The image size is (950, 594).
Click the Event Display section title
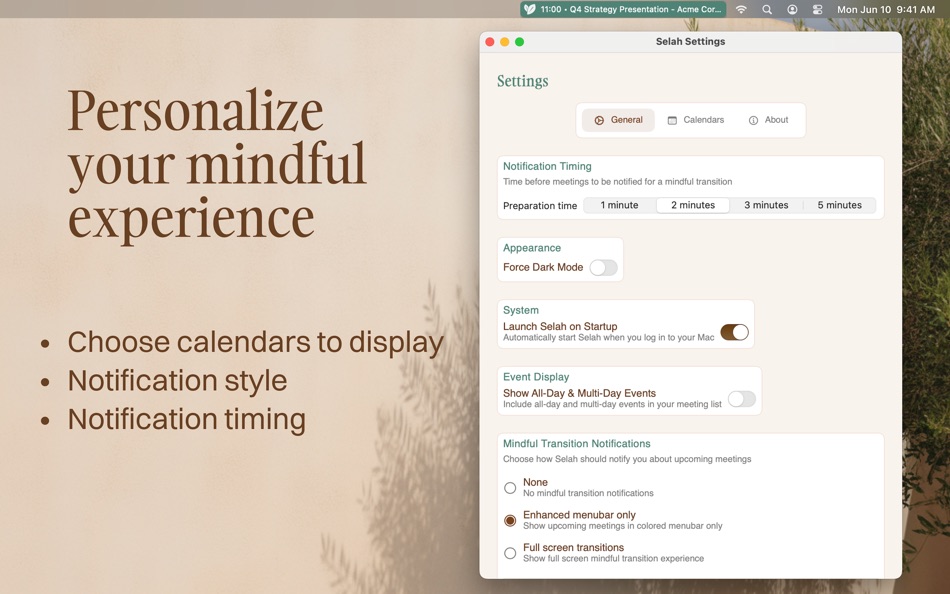pyautogui.click(x=536, y=377)
